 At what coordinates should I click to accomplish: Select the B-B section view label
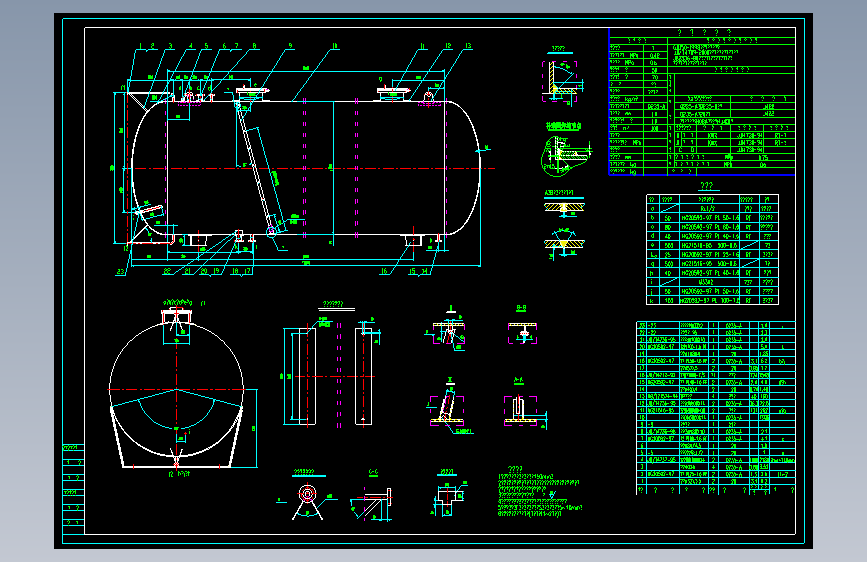(521, 308)
